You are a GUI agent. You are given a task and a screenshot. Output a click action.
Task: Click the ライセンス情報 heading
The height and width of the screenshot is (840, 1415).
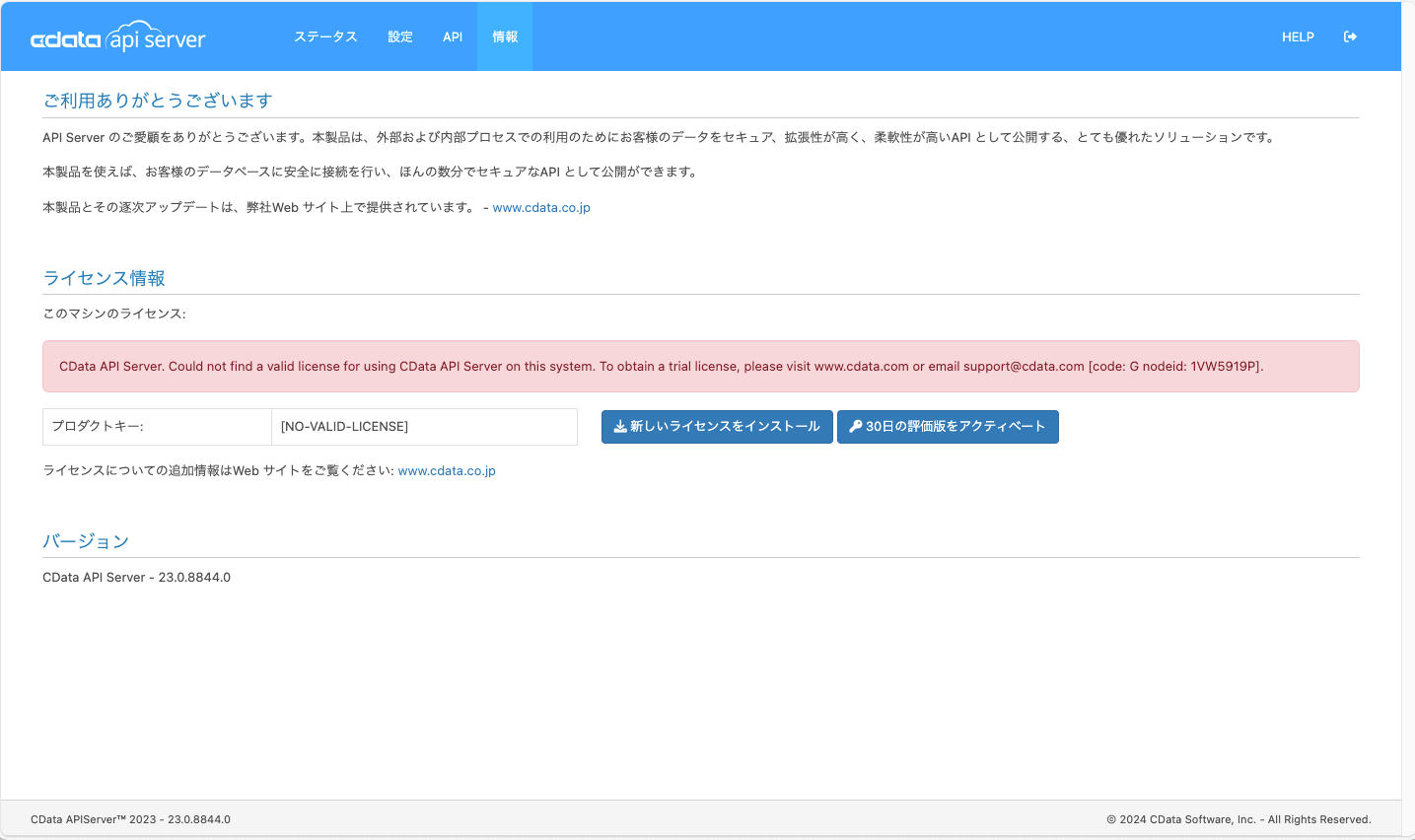point(105,278)
